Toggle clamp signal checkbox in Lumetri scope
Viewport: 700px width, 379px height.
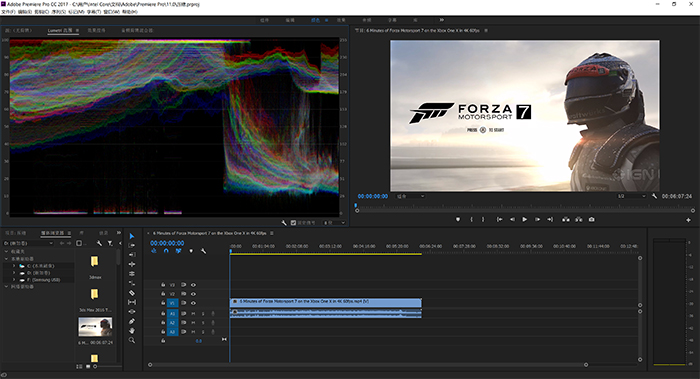click(x=293, y=222)
